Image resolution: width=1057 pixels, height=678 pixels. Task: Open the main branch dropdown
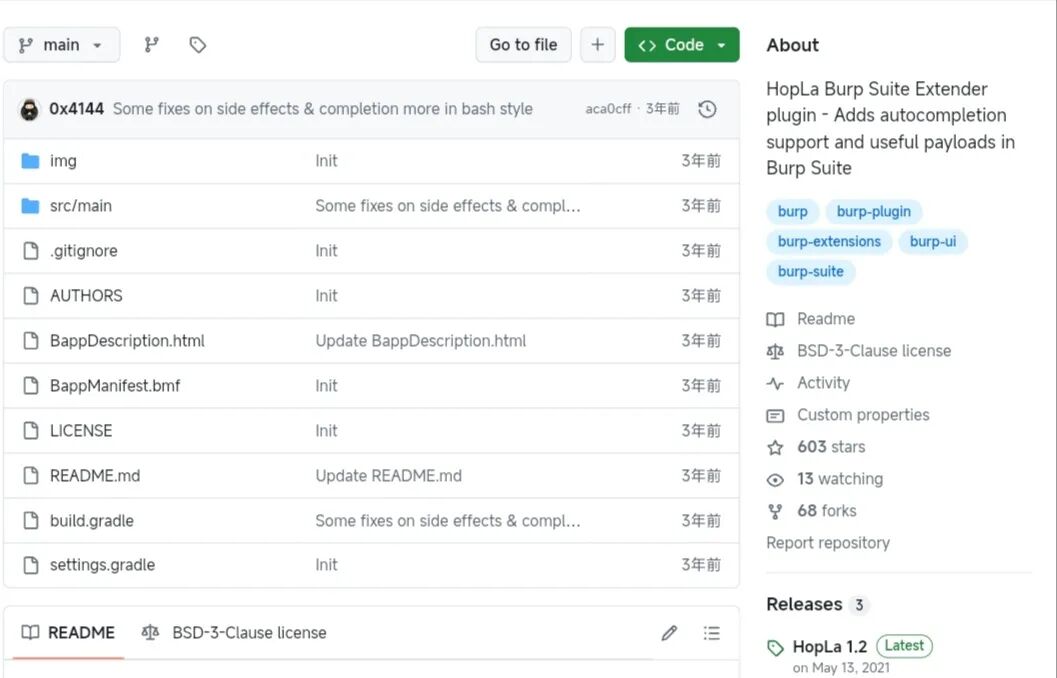click(61, 44)
